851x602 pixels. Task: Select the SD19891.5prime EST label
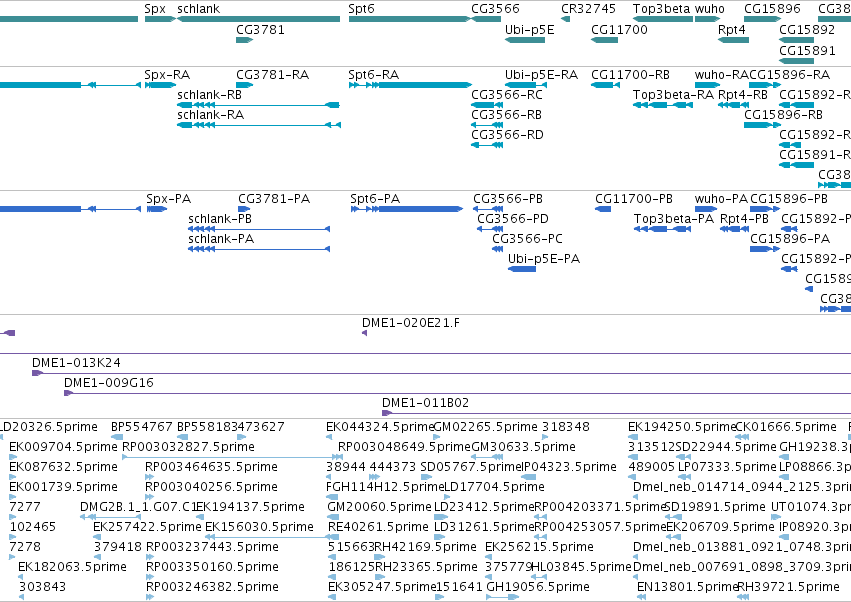(715, 507)
